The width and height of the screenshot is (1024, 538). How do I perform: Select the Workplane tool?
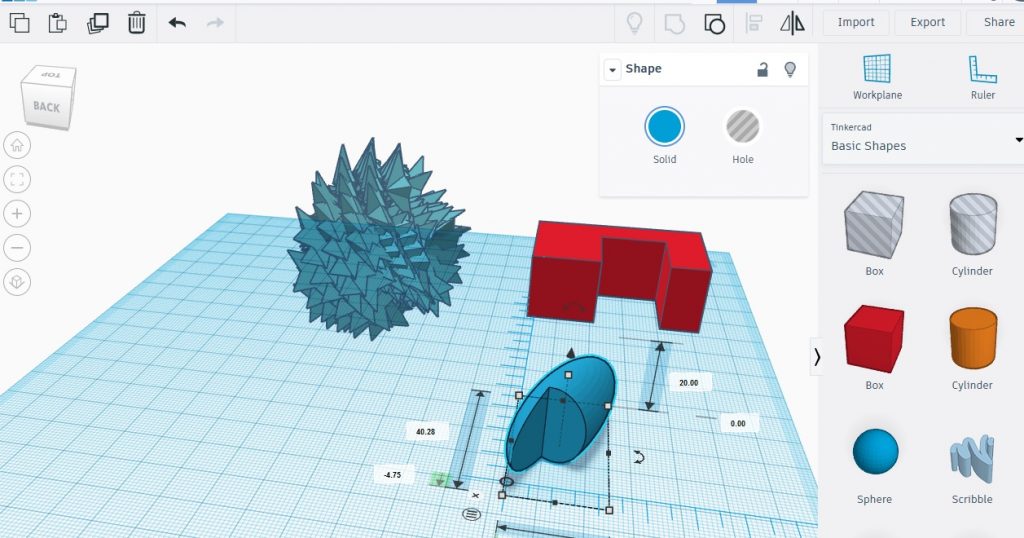[877, 76]
